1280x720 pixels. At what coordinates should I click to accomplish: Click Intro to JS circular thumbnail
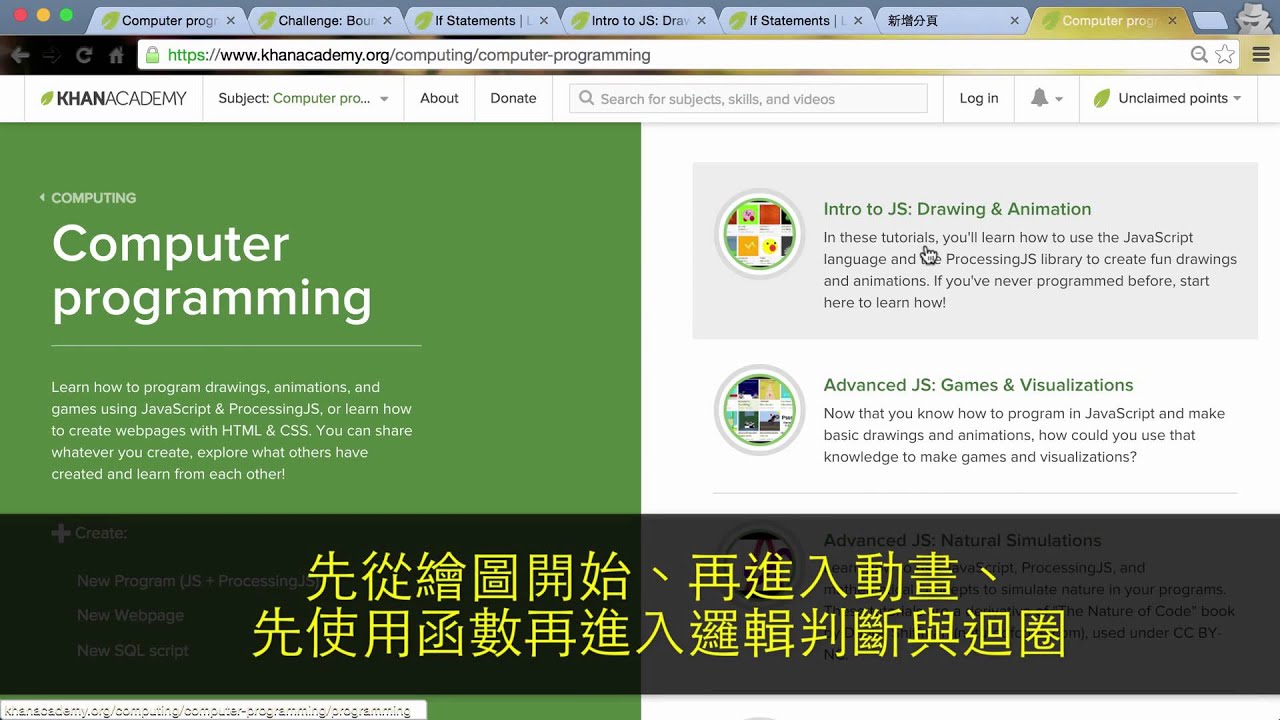[760, 235]
